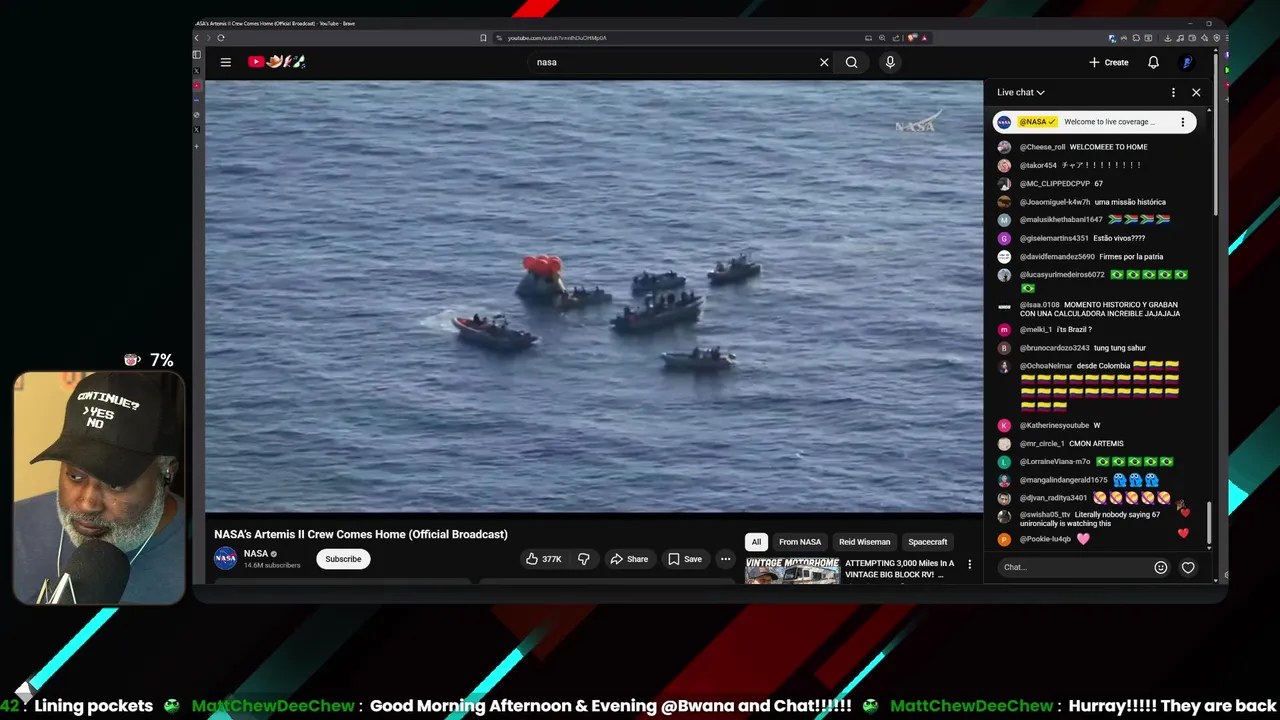Image resolution: width=1280 pixels, height=720 pixels.
Task: Click username @brunocardozo3243 in chat
Action: tap(1054, 348)
